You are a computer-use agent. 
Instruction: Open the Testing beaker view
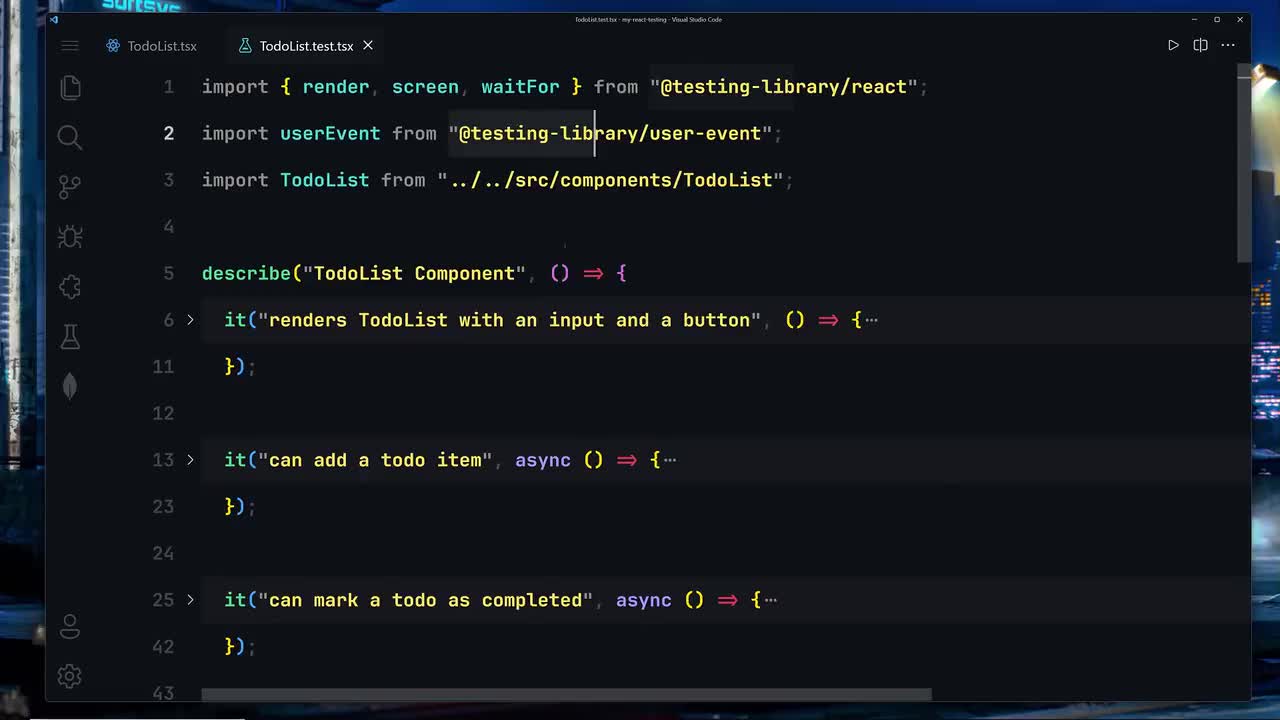click(70, 337)
